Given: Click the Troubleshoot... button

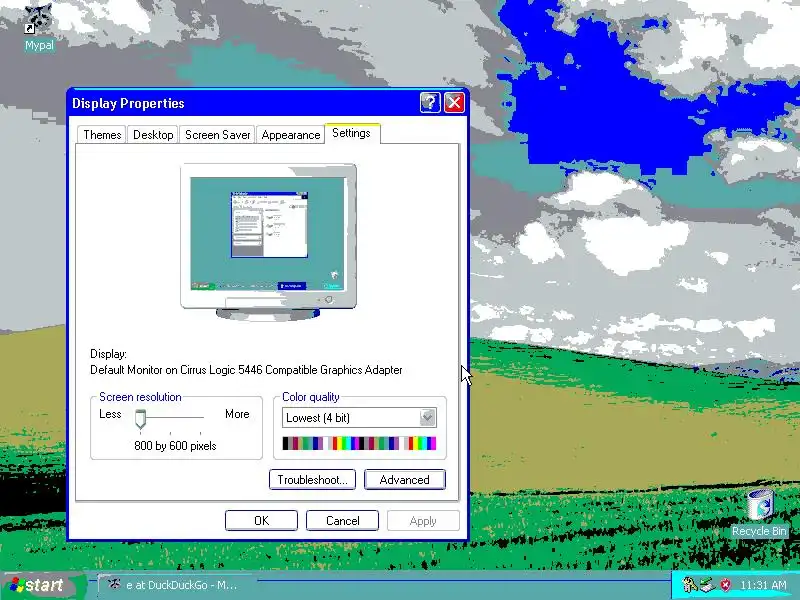Looking at the screenshot, I should click(312, 480).
